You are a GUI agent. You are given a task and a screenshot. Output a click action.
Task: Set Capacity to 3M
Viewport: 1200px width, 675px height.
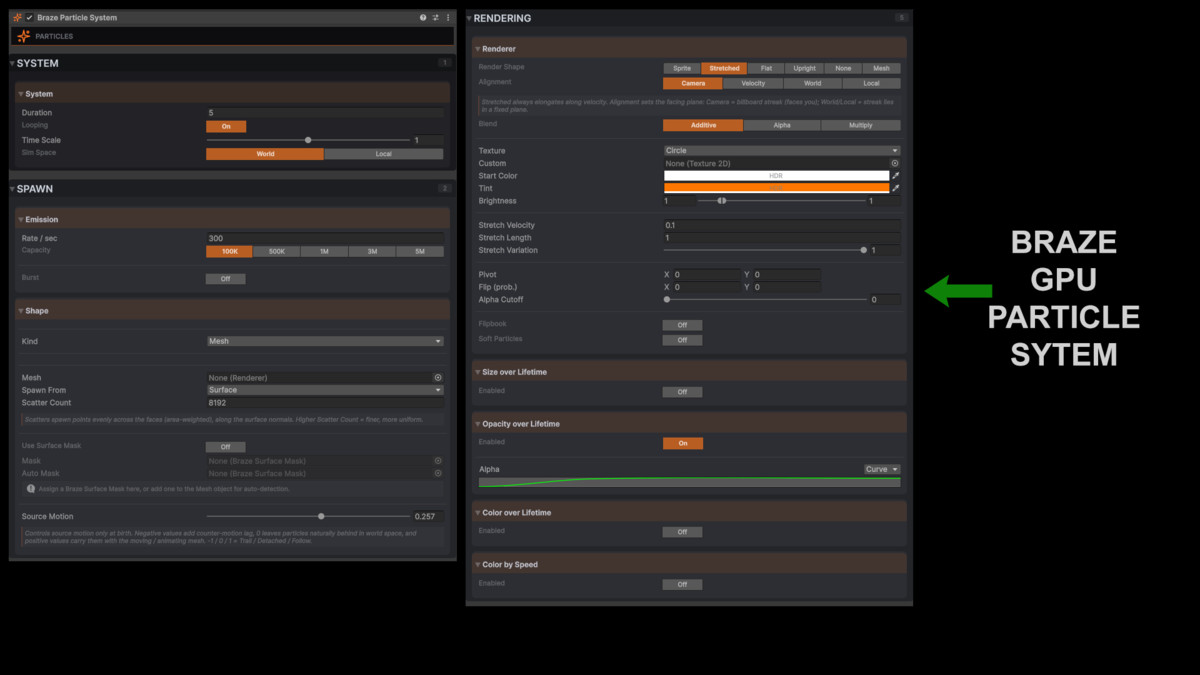(x=372, y=252)
